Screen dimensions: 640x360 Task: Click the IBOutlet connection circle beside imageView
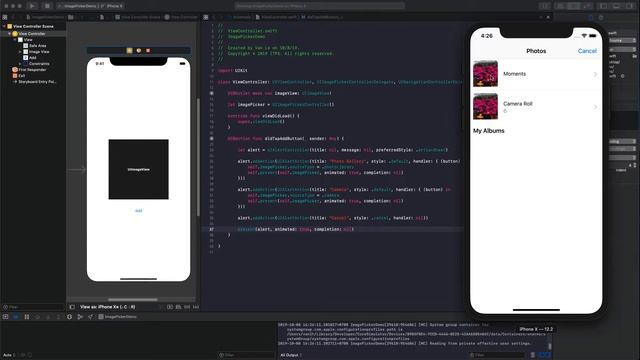pos(211,93)
